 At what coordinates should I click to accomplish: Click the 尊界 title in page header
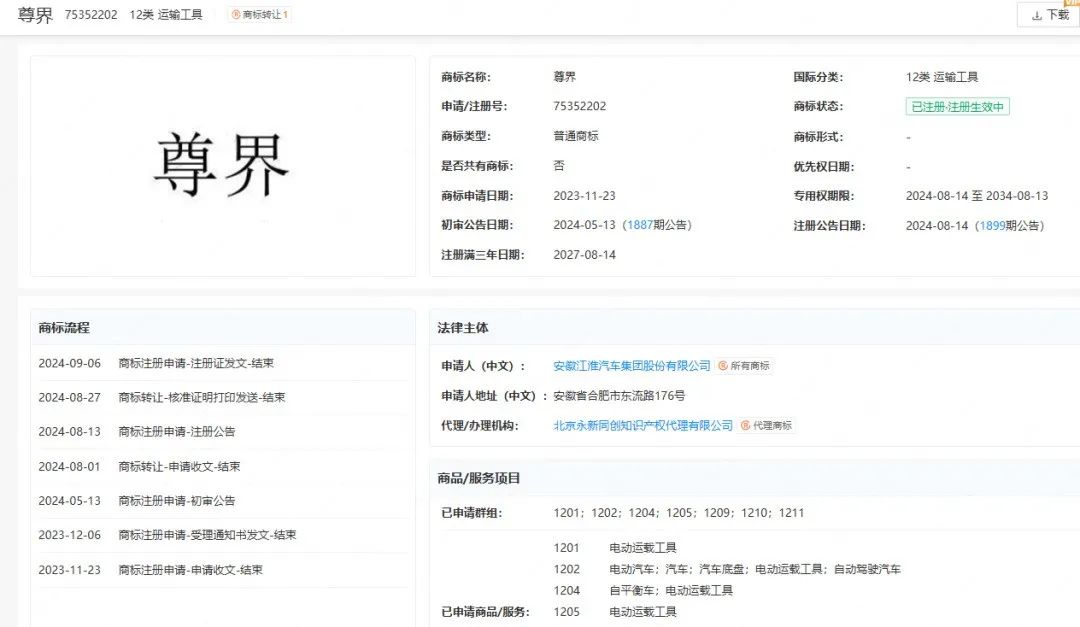point(35,15)
